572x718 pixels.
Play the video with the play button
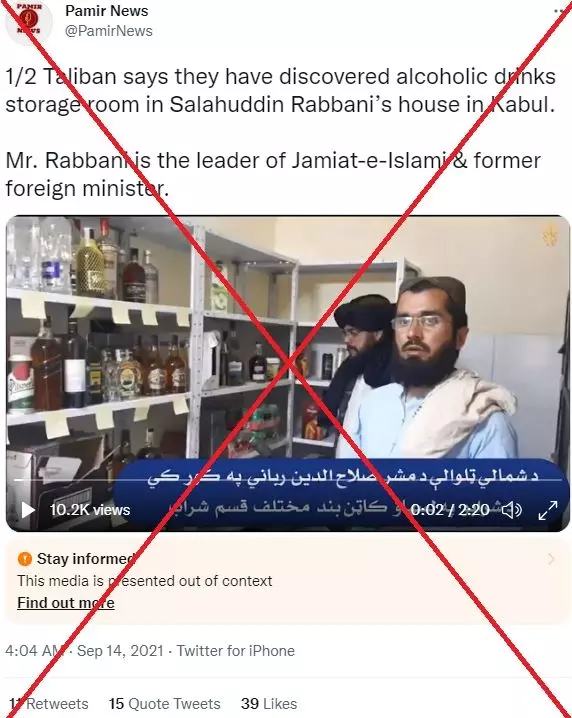(x=27, y=510)
